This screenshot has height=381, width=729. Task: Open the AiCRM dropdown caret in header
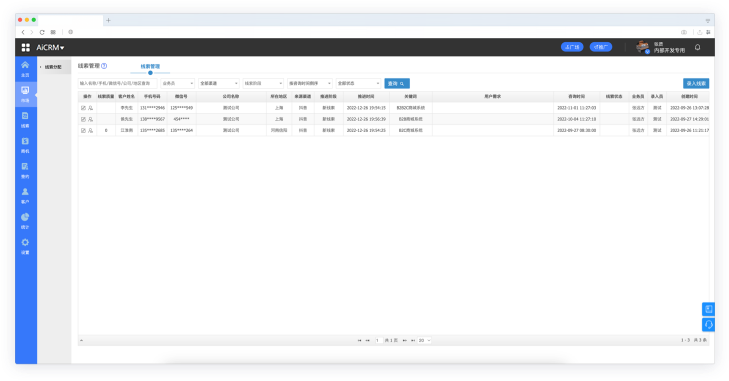(x=62, y=48)
